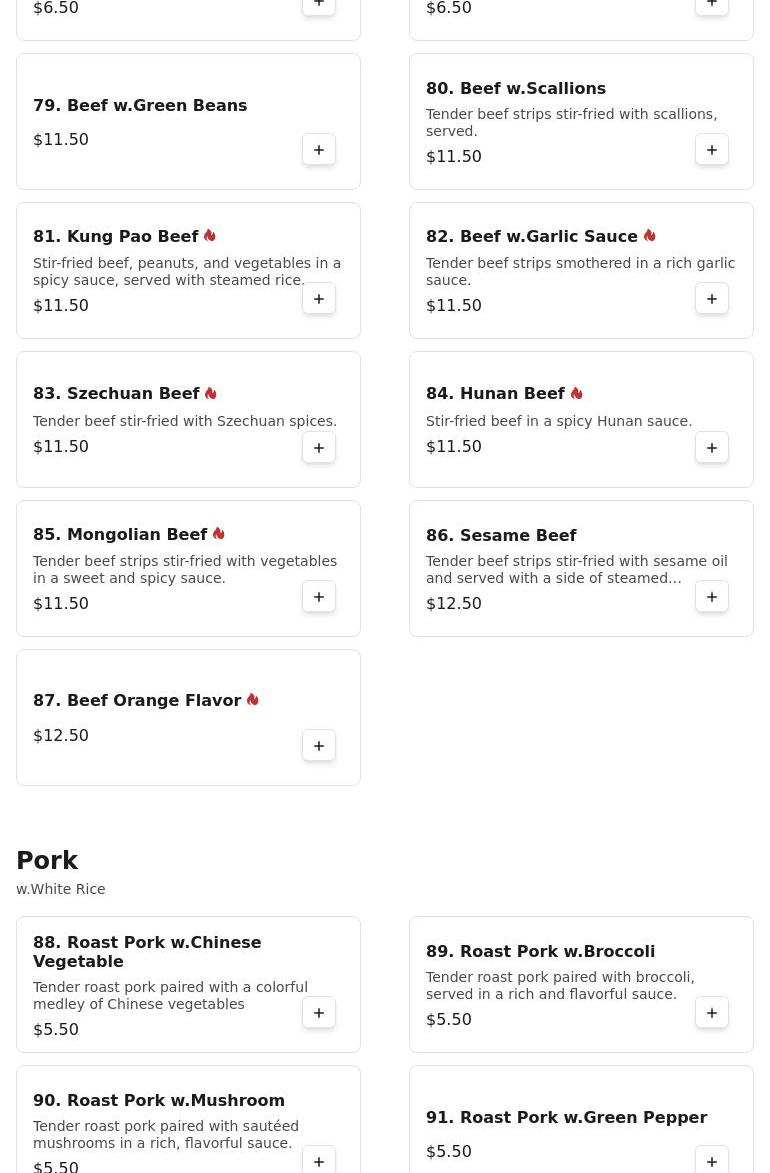Click the spicy flame icon next to Hunan Beef

(x=576, y=393)
